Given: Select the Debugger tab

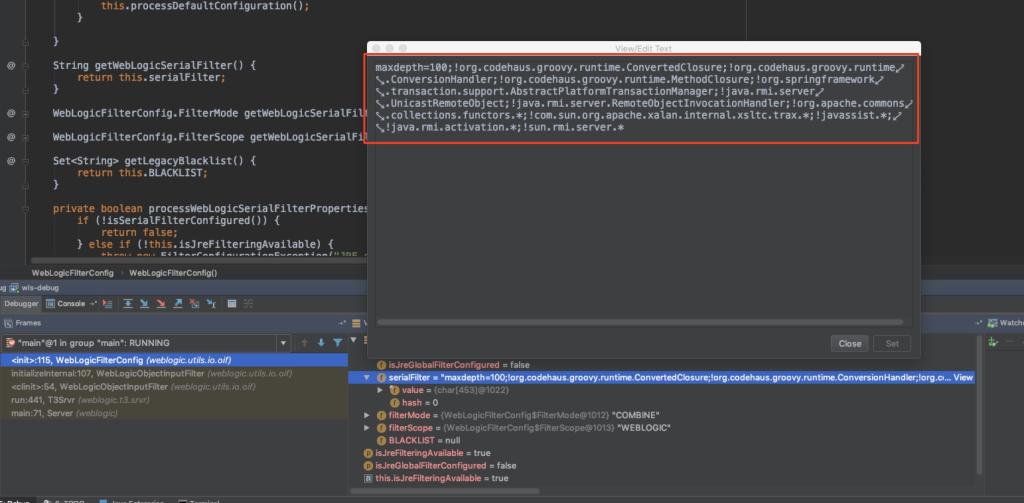Looking at the screenshot, I should coord(21,303).
